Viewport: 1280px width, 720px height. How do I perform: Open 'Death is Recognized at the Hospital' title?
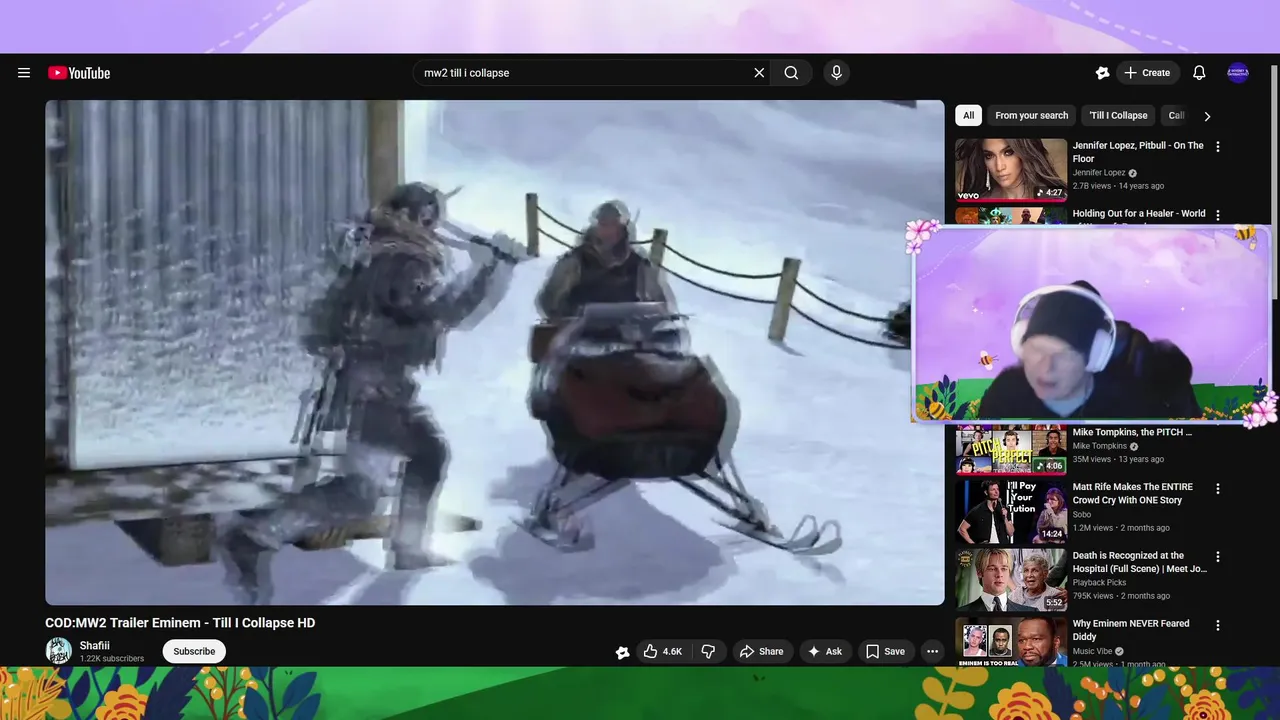click(1140, 562)
